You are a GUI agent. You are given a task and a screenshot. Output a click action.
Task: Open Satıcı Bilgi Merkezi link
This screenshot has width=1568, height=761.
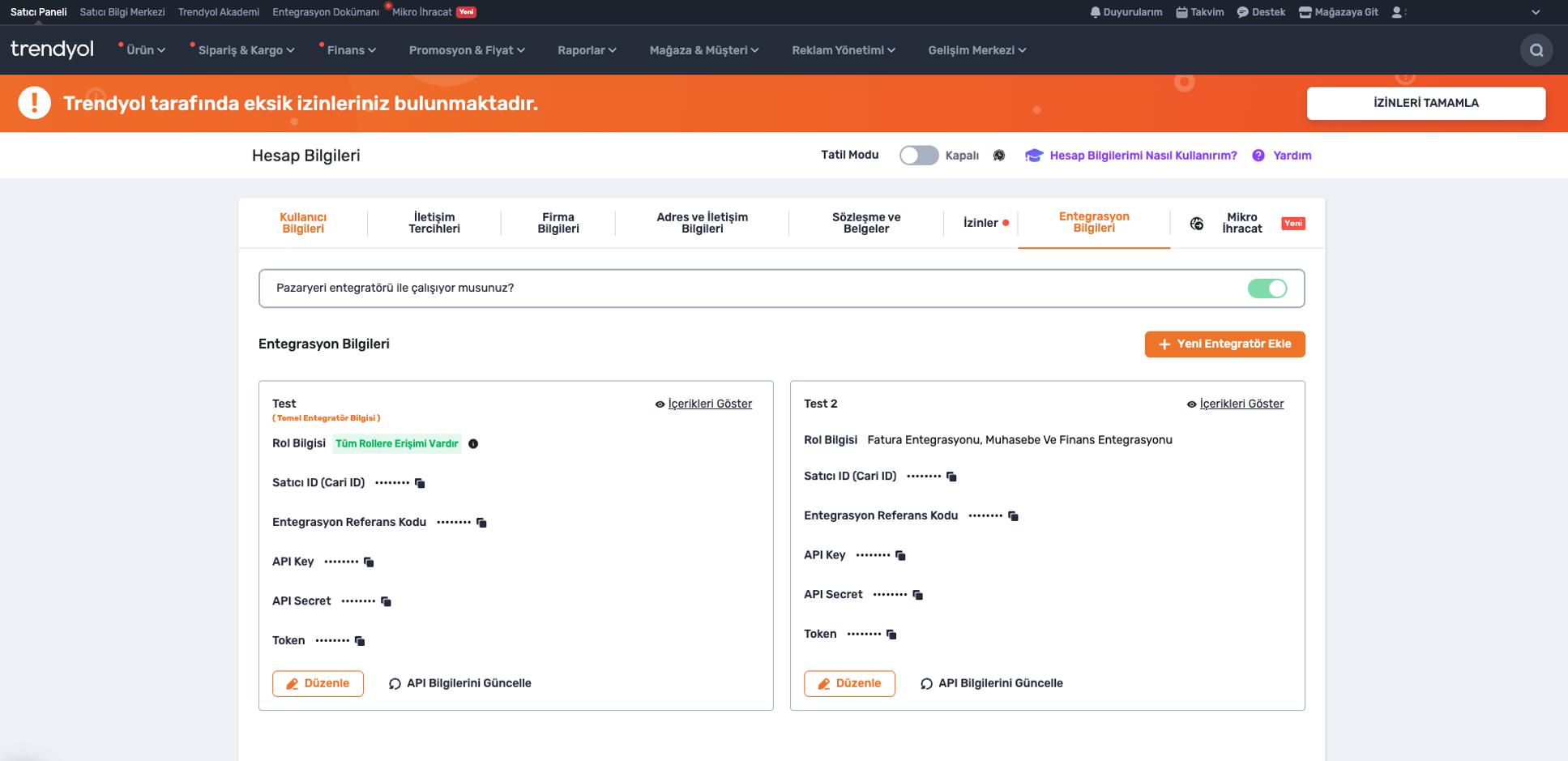point(122,12)
